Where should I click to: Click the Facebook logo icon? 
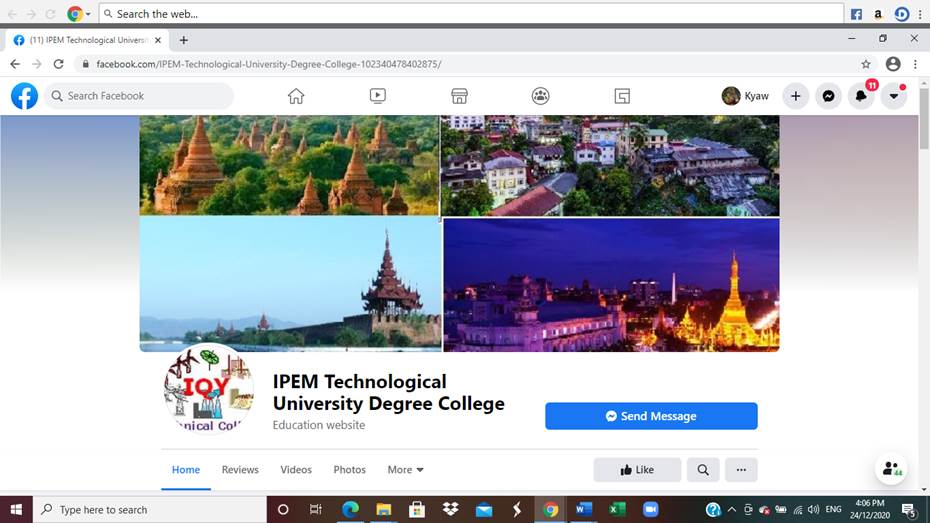tap(24, 96)
